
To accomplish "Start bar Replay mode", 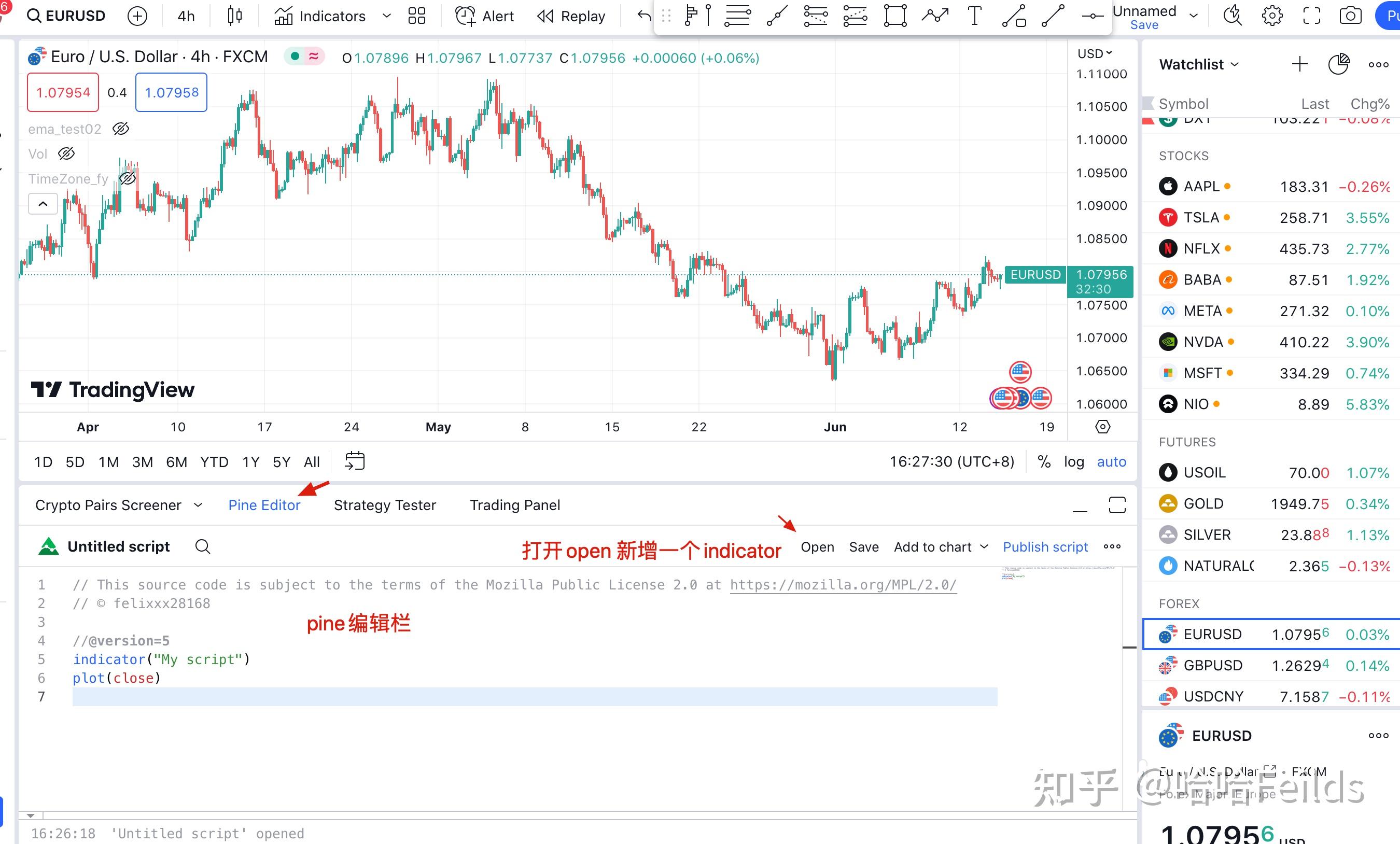I will [571, 16].
